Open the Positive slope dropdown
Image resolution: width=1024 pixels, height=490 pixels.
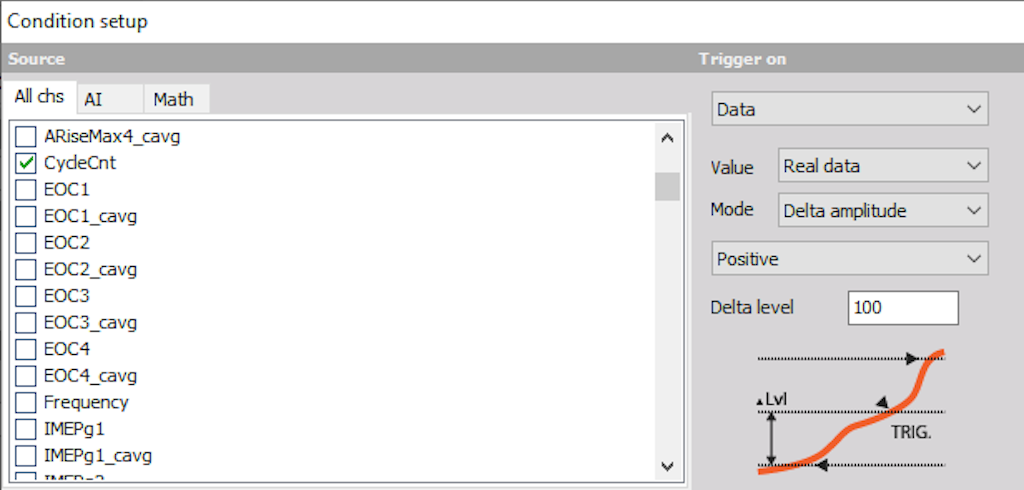point(850,259)
